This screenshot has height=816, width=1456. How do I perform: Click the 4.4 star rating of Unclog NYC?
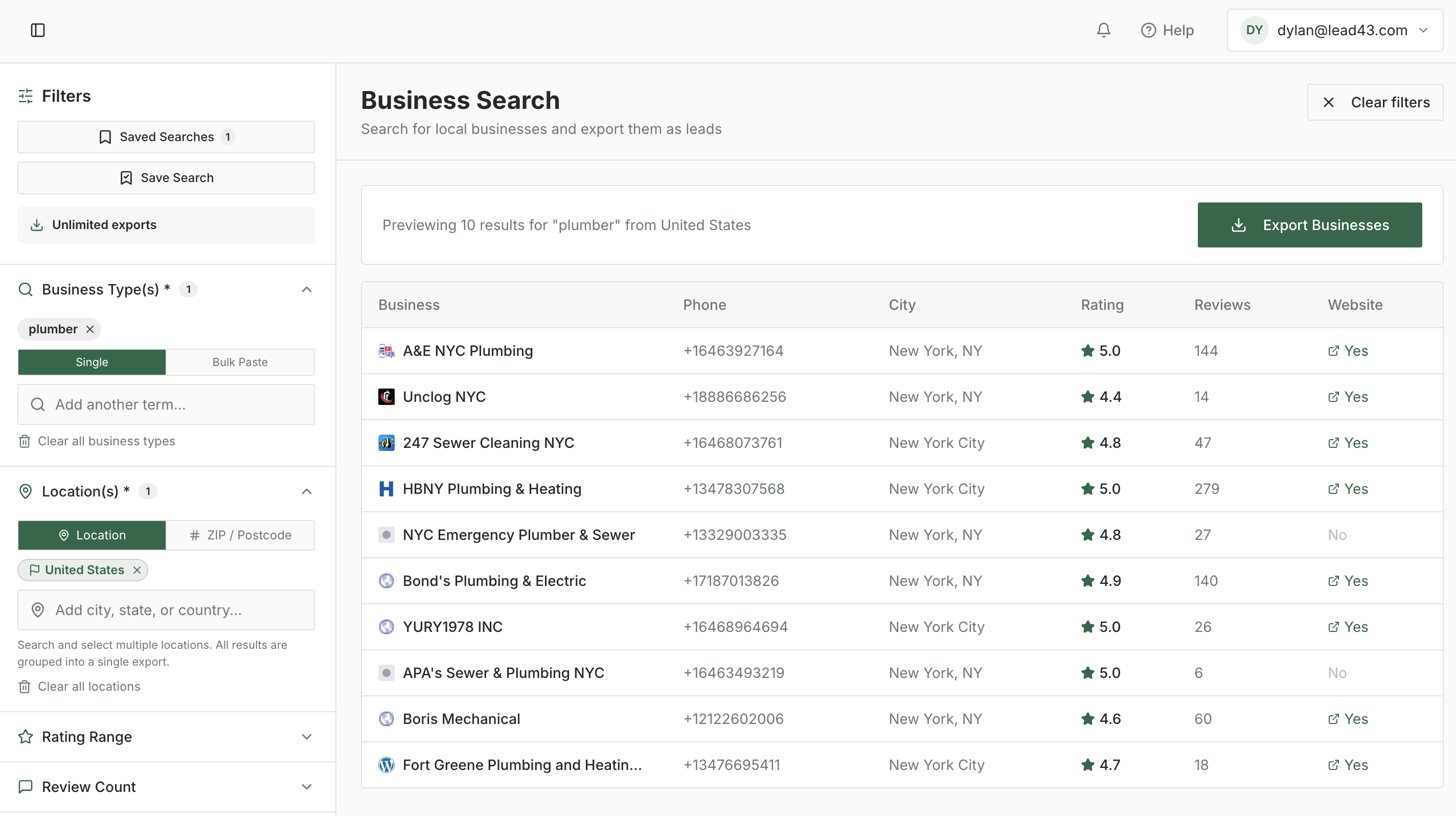click(x=1101, y=397)
